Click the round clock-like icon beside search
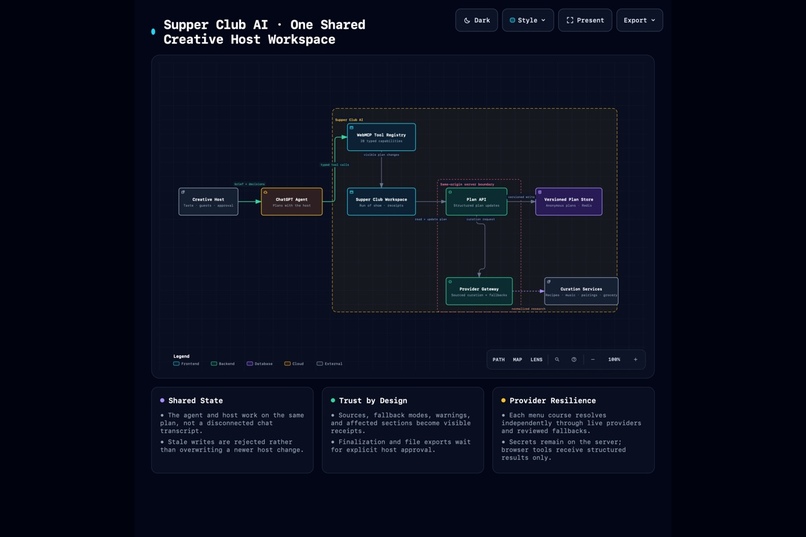The image size is (806, 537). pyautogui.click(x=574, y=360)
